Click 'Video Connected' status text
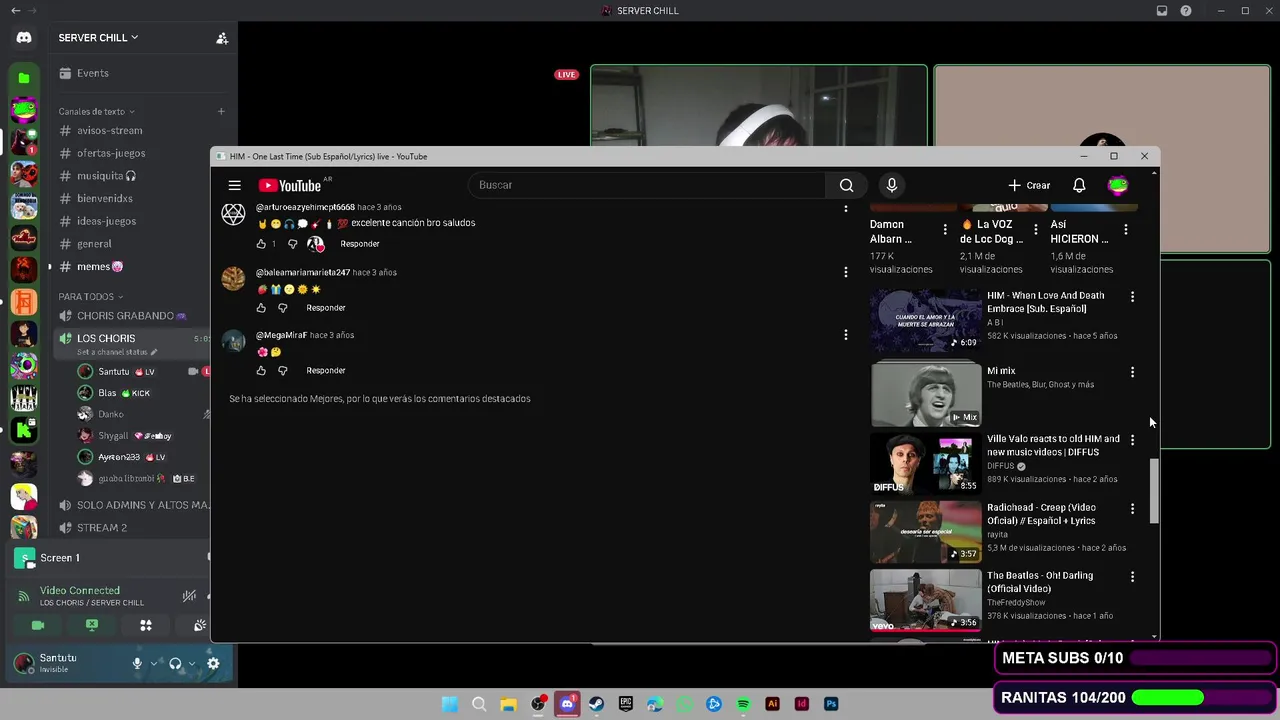 point(80,591)
